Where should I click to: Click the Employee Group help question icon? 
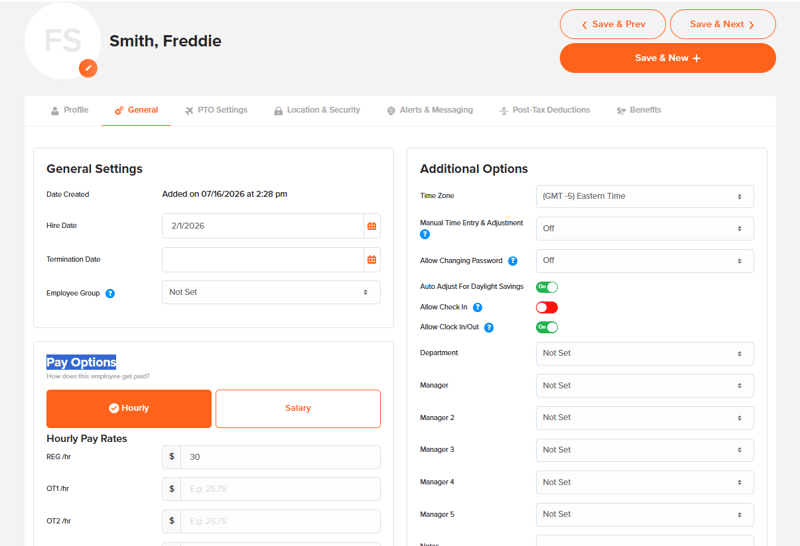pos(110,293)
